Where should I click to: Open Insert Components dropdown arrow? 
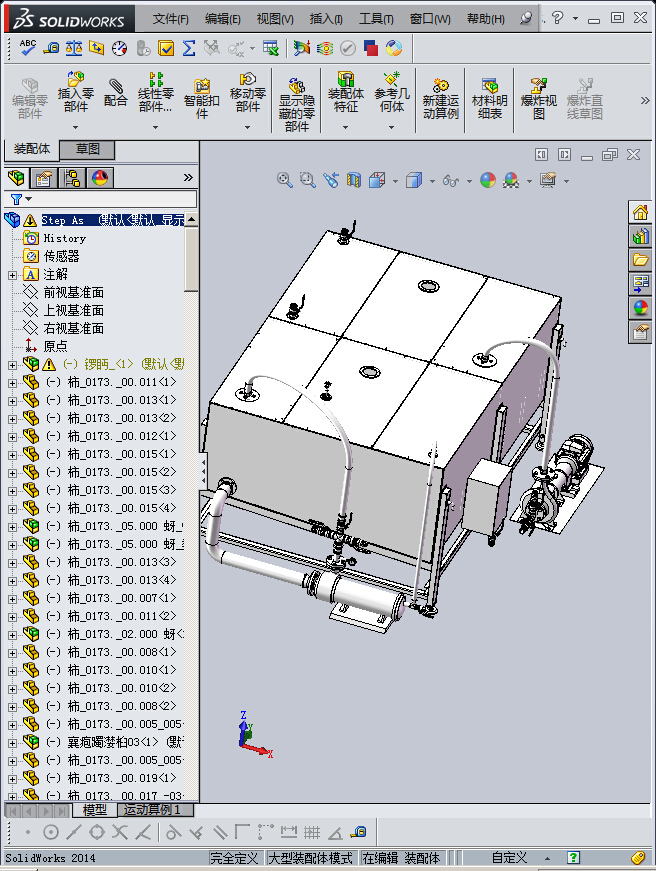click(x=76, y=128)
